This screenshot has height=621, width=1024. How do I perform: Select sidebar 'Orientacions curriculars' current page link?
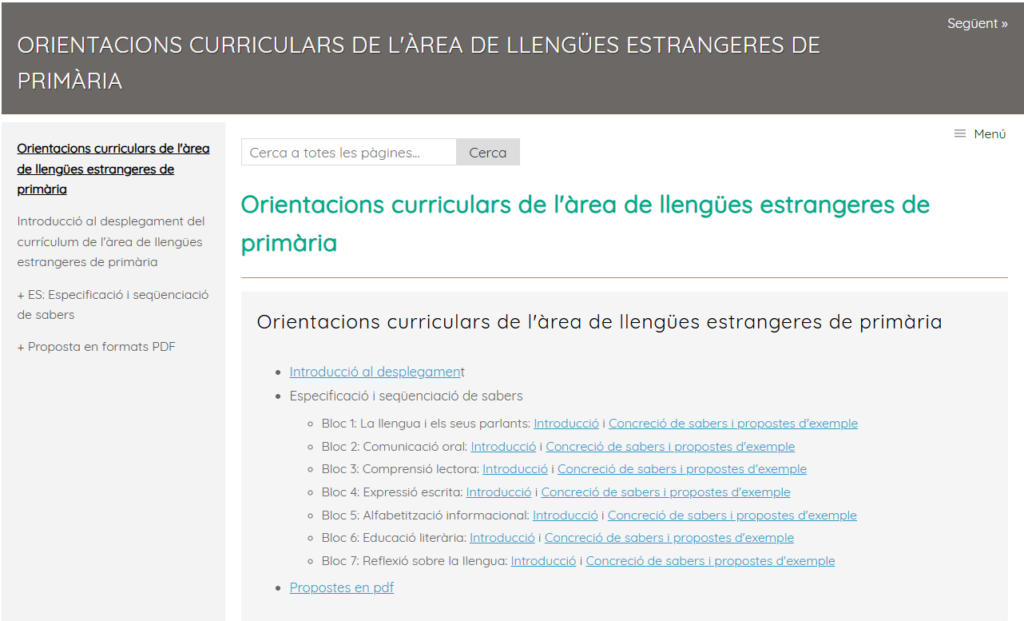click(113, 168)
